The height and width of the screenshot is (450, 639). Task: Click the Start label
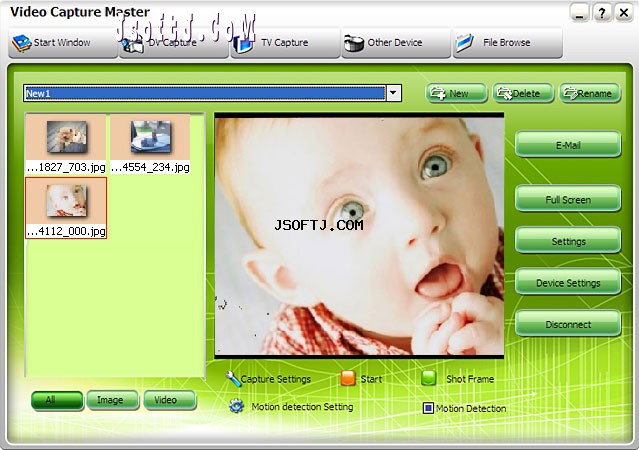(x=371, y=379)
